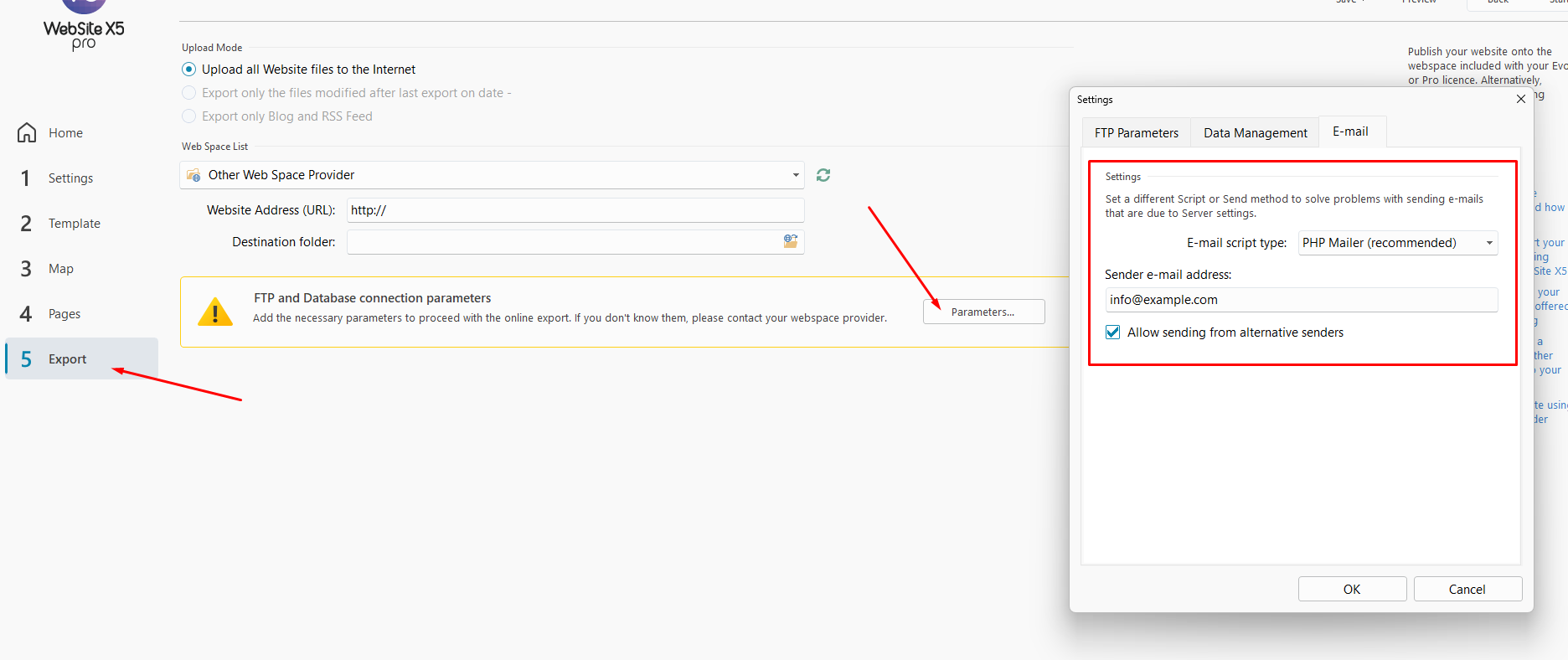This screenshot has height=660, width=1568.
Task: Select Export only Blog and RSS Feed
Action: tap(189, 116)
